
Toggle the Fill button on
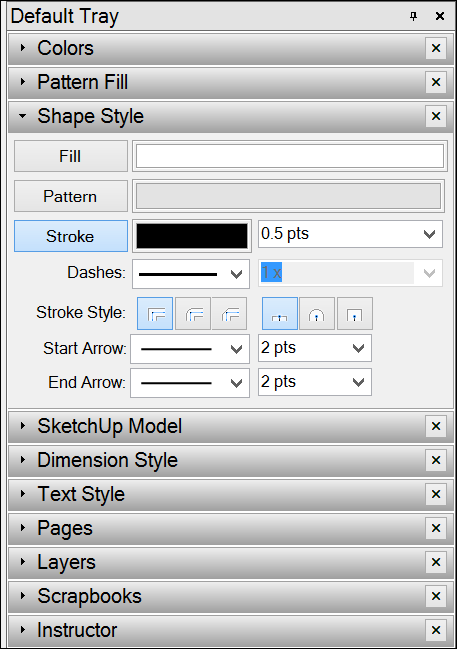71,156
